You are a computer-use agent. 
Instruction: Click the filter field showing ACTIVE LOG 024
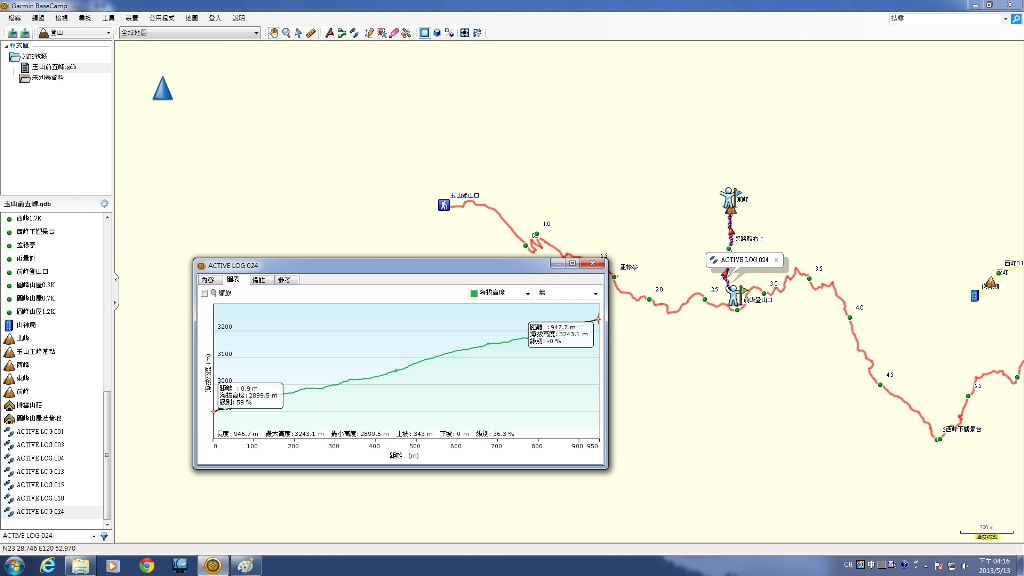click(46, 536)
